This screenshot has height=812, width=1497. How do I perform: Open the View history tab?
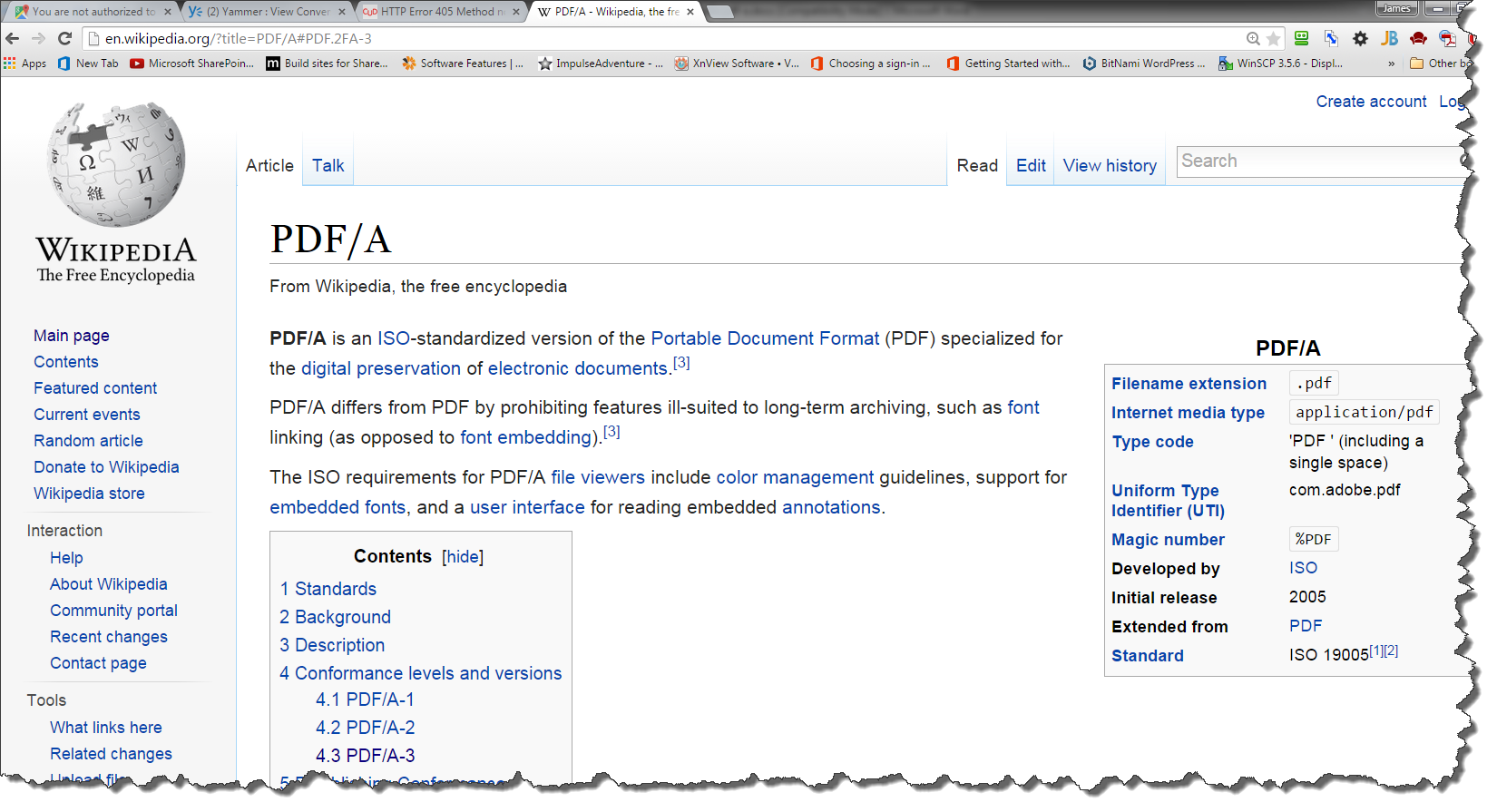point(1109,166)
